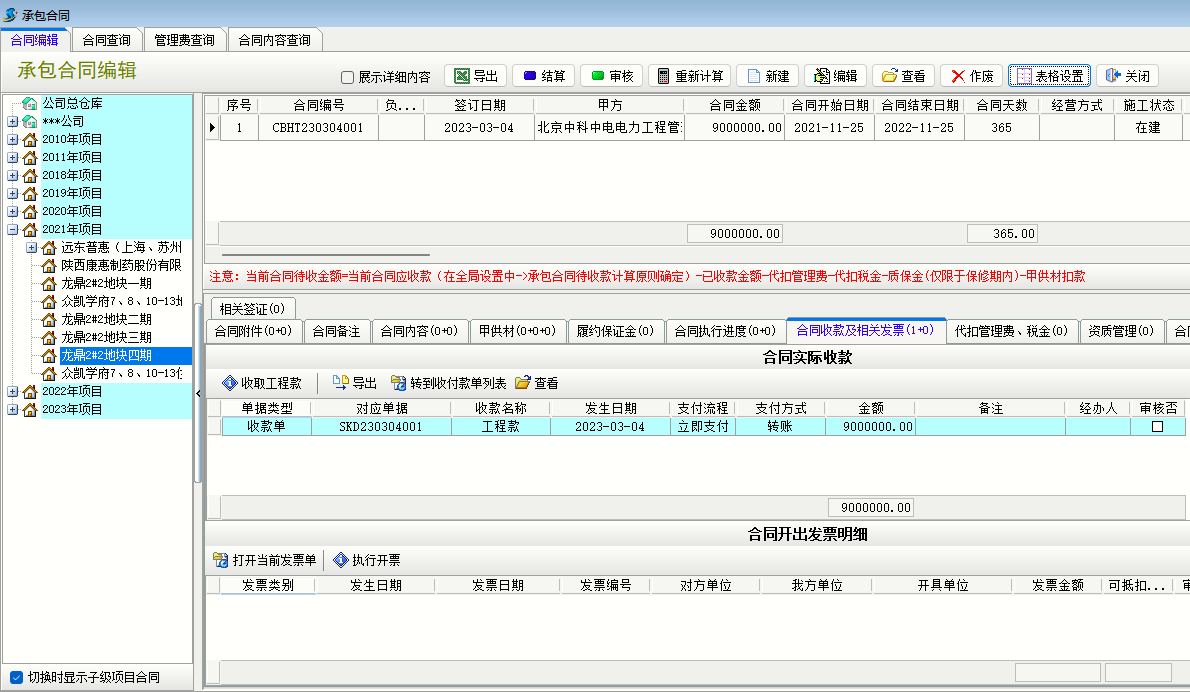1190x692 pixels.
Task: Switch to the 合同查询 tab
Action: click(106, 40)
